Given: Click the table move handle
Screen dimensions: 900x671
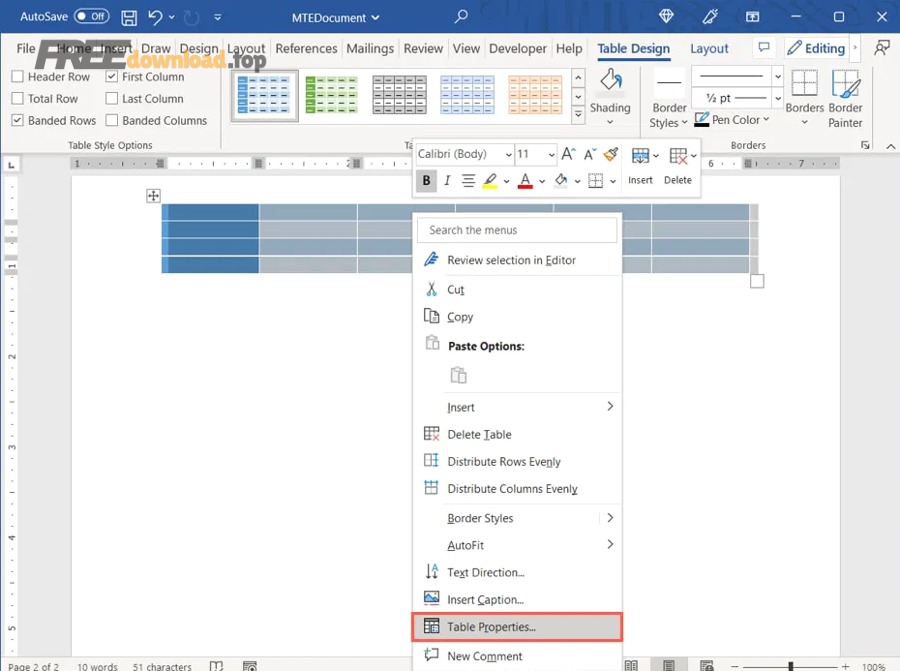Looking at the screenshot, I should click(153, 196).
